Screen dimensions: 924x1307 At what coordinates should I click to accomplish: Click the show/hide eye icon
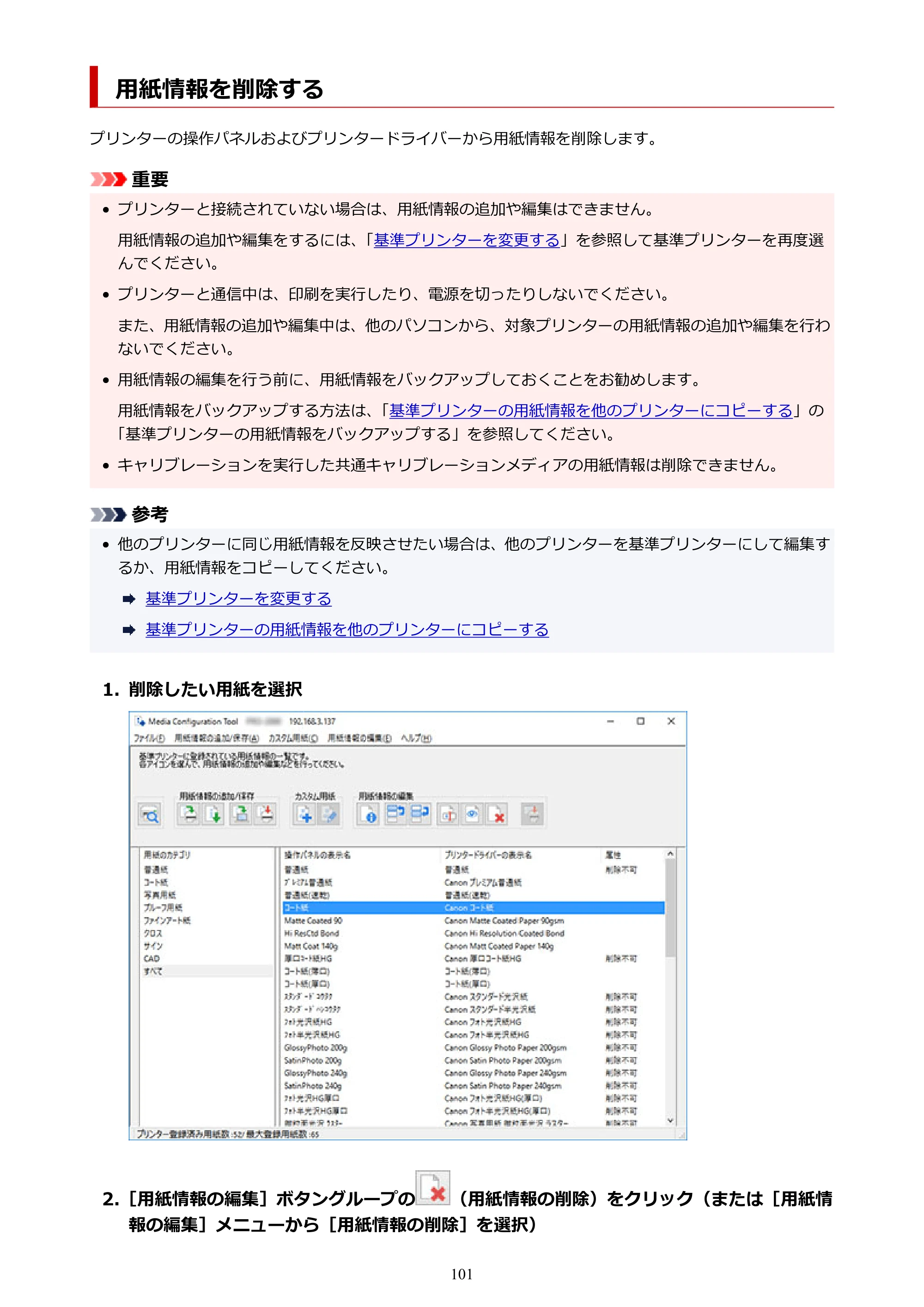472,815
